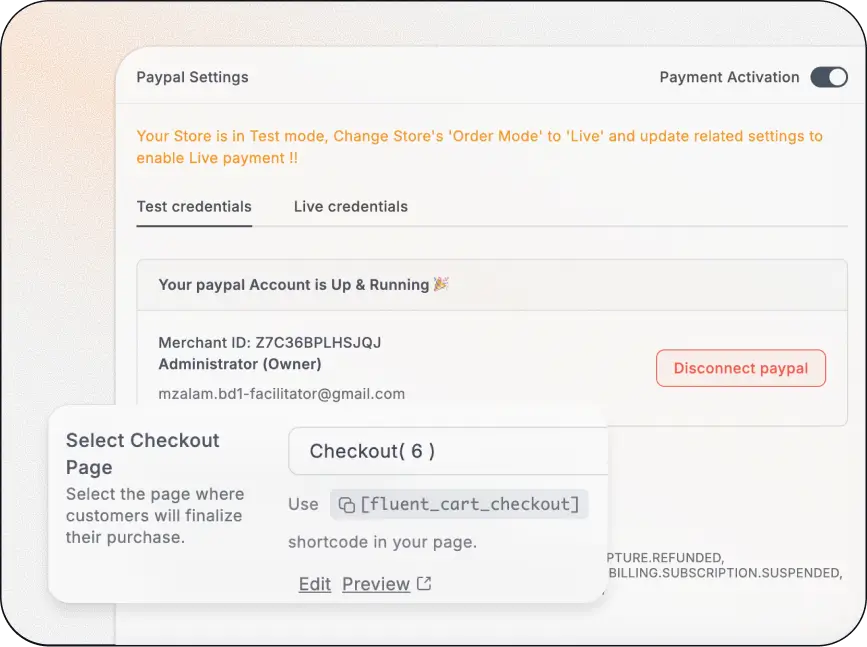Screen dimensions: 867x647
Task: Click the party popper emoji icon
Action: pos(441,284)
